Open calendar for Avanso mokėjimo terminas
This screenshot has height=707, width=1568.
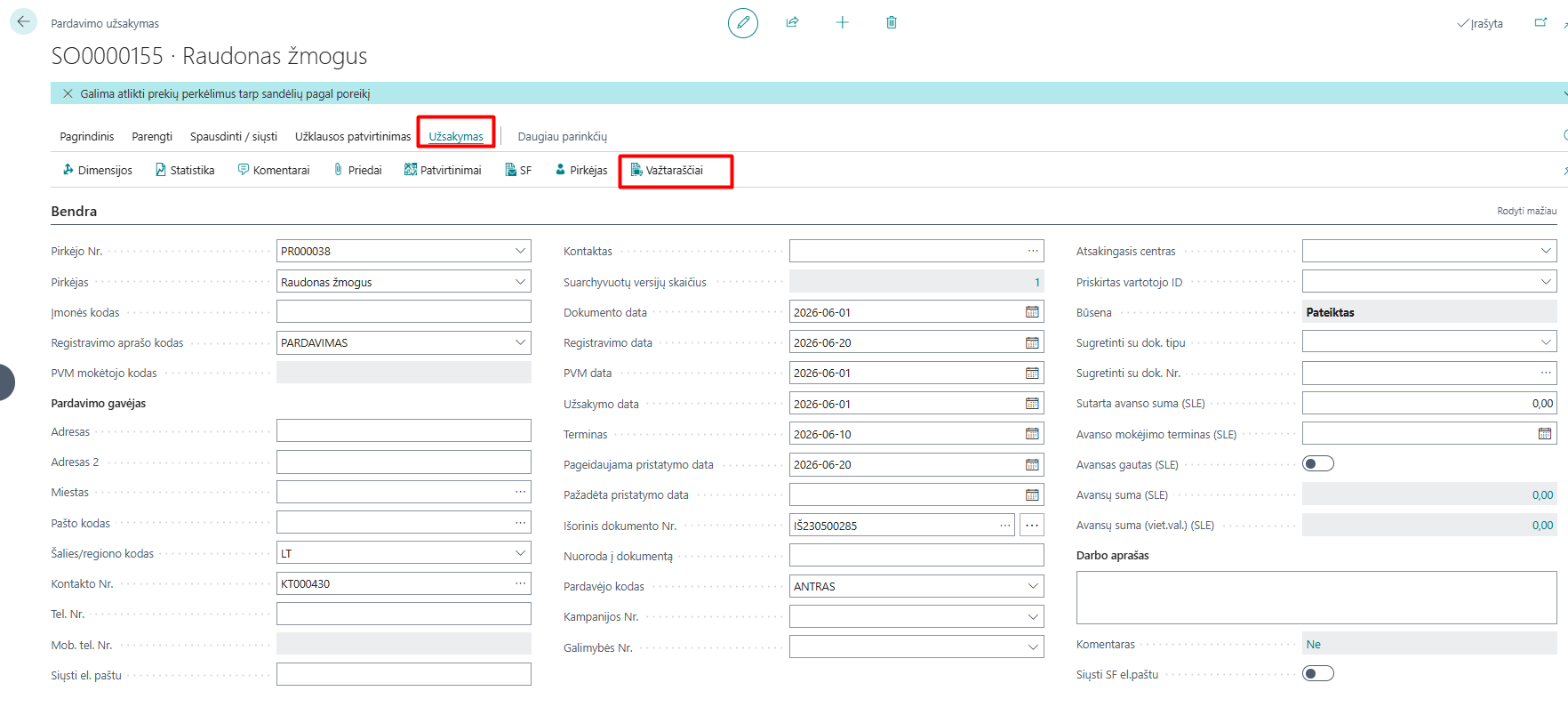1545,434
